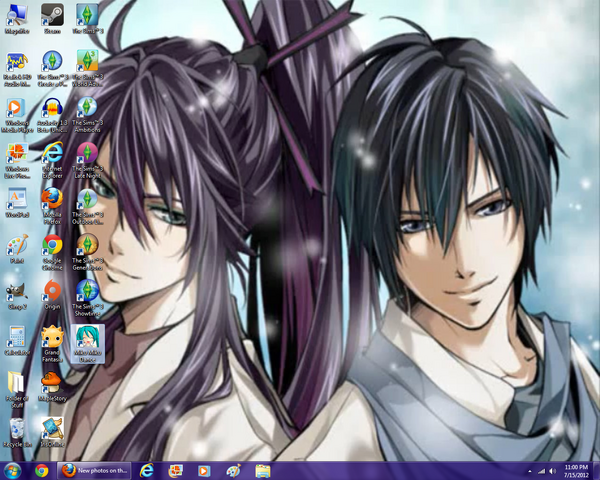Switch to Firefox 'New photos on th...' taskbar window
600x480 pixels.
tap(94, 470)
